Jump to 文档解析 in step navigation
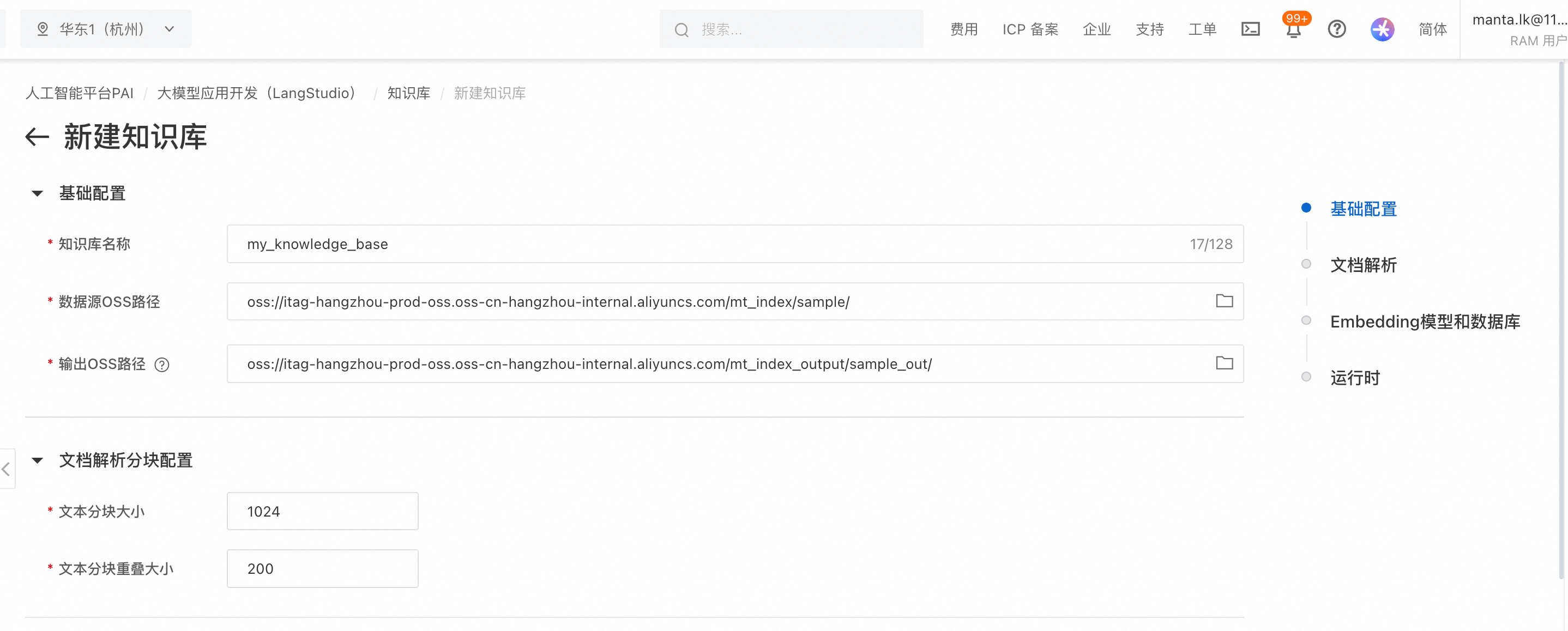 (x=1363, y=265)
